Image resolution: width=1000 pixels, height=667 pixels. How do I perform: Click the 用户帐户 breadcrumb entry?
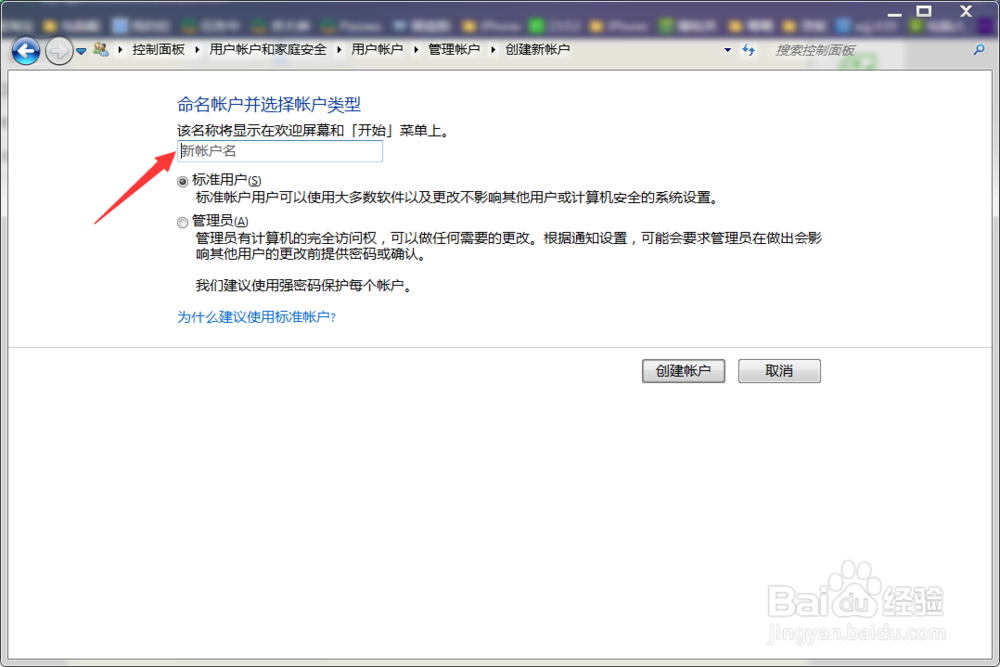click(378, 48)
